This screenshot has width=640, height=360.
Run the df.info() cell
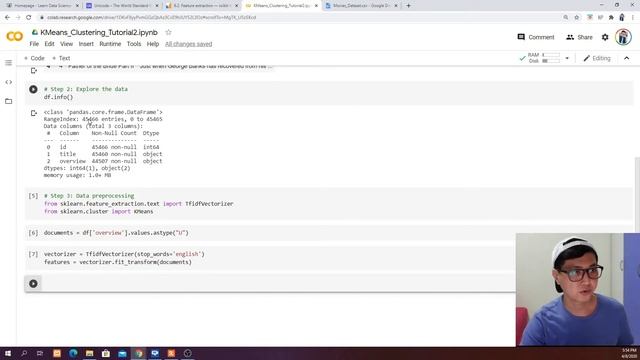33,89
